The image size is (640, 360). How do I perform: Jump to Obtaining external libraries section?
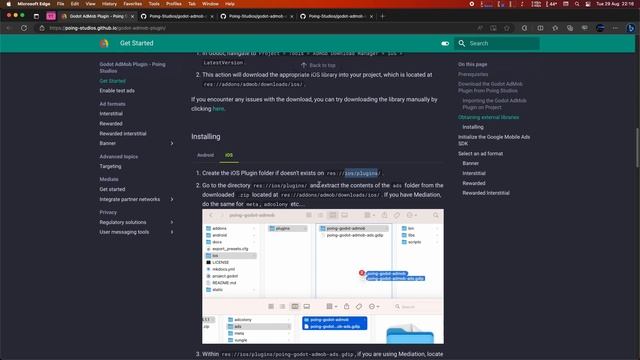pyautogui.click(x=489, y=117)
